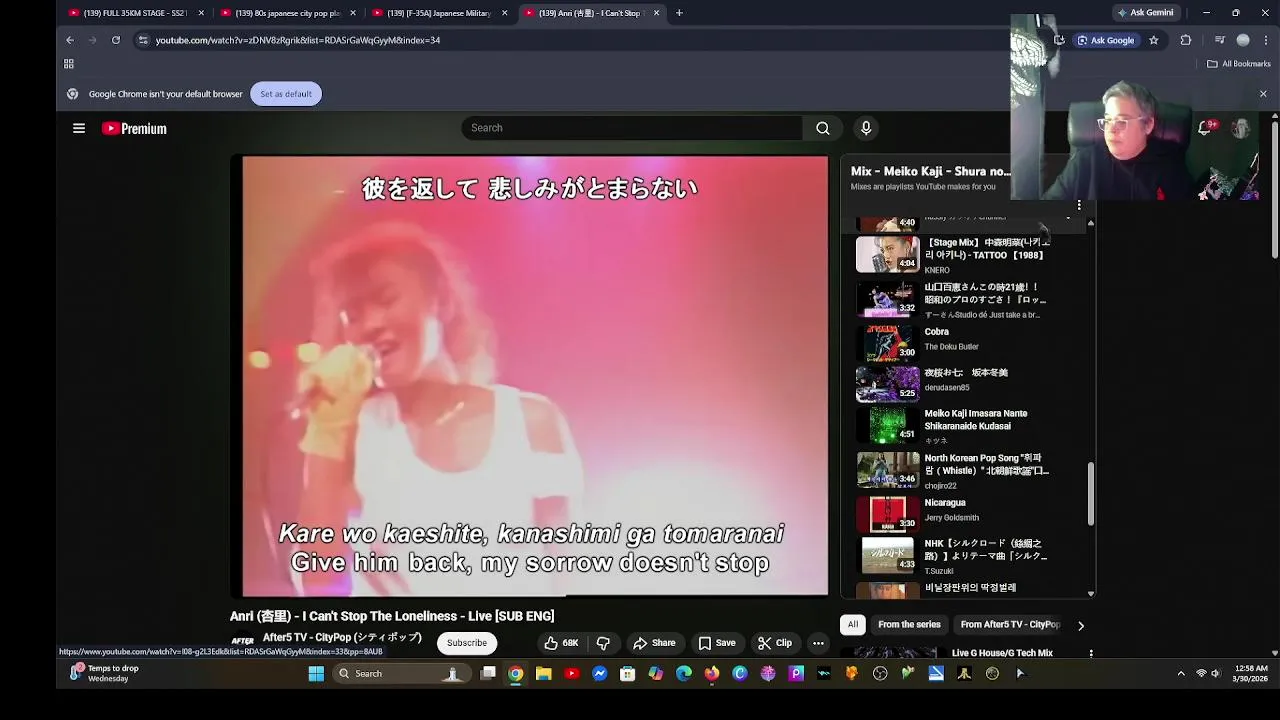Open Chrome apps grid shortcut

69,64
